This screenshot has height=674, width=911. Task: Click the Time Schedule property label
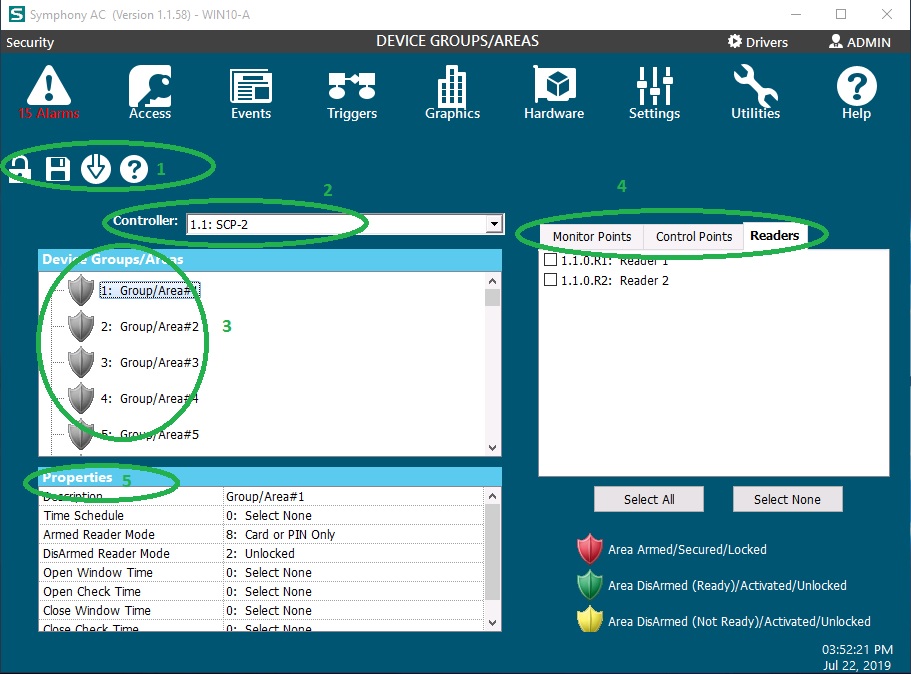click(x=83, y=515)
